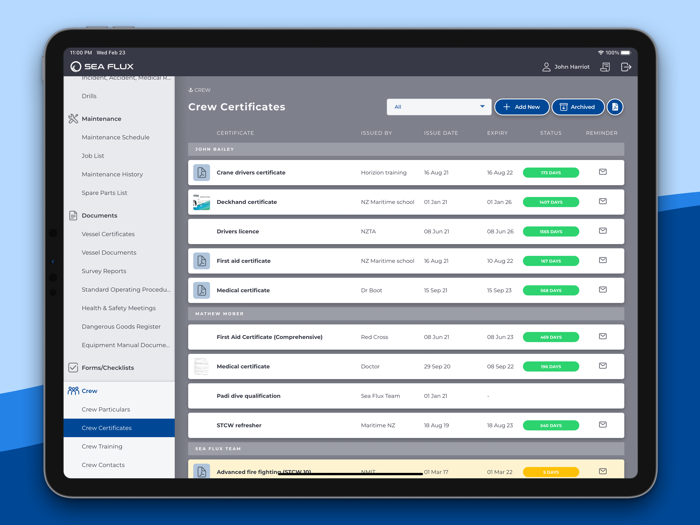Select the Padi dive qualification row title
The image size is (700, 525).
tap(248, 396)
